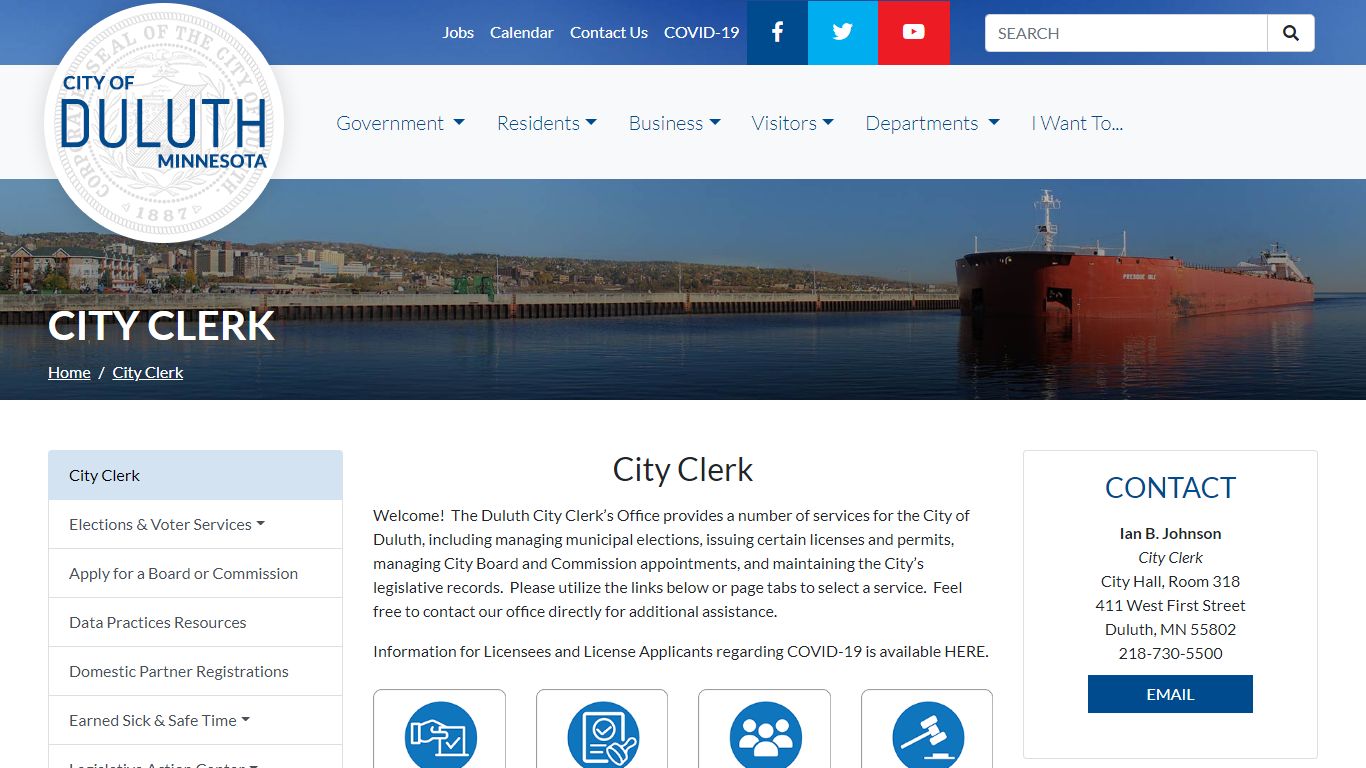Click the City of Duluth seal logo
This screenshot has height=768, width=1366.
[x=164, y=123]
